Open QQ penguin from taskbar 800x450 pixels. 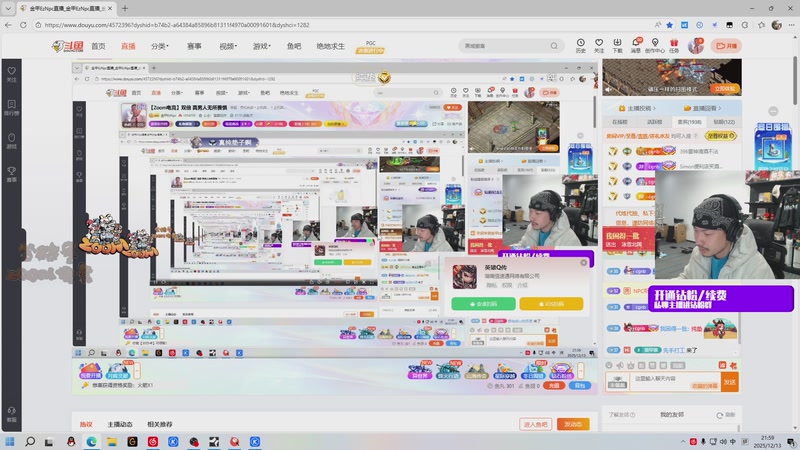71,441
